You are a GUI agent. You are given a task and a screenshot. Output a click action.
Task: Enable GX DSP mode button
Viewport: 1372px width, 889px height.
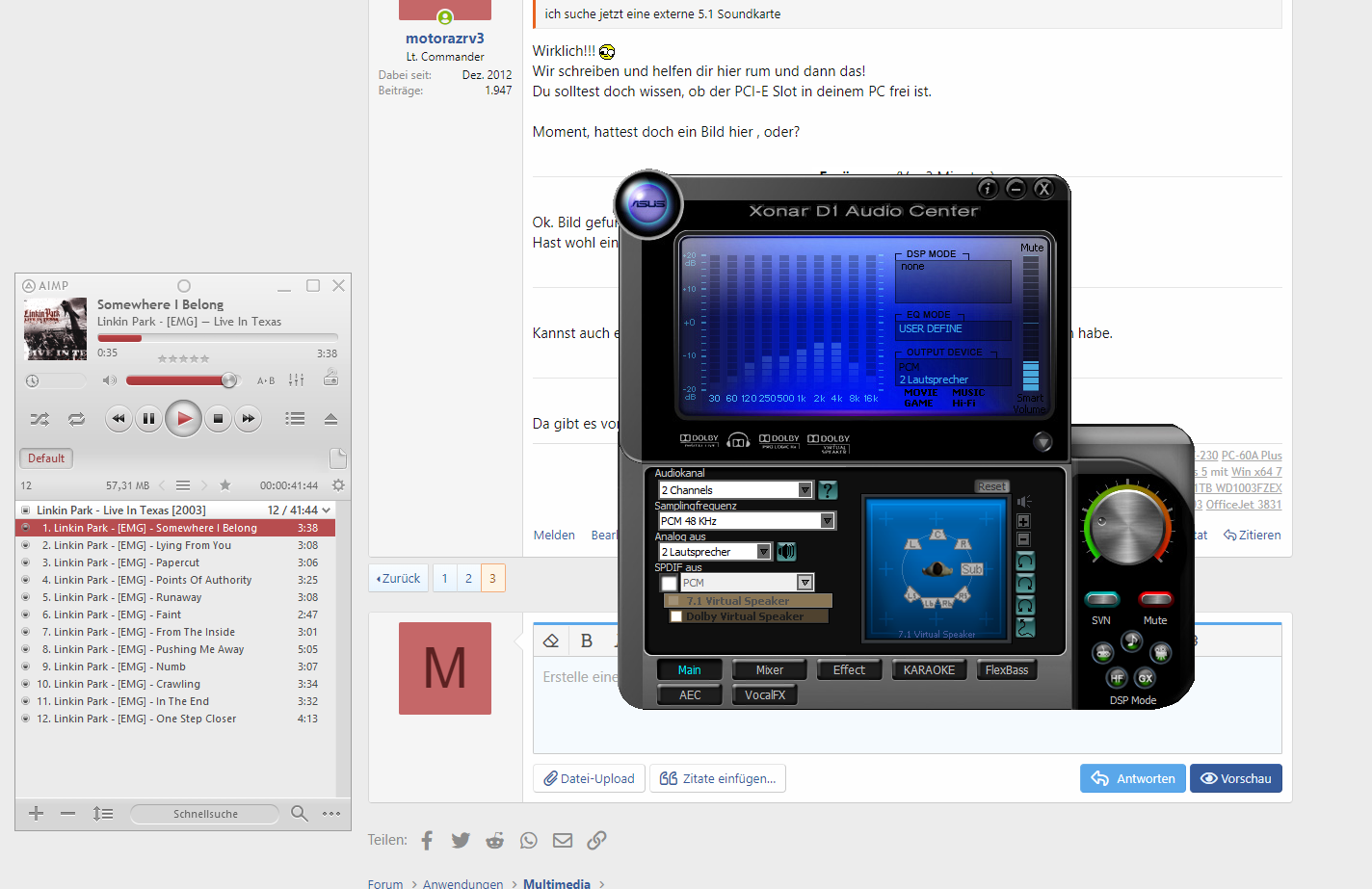click(1146, 678)
